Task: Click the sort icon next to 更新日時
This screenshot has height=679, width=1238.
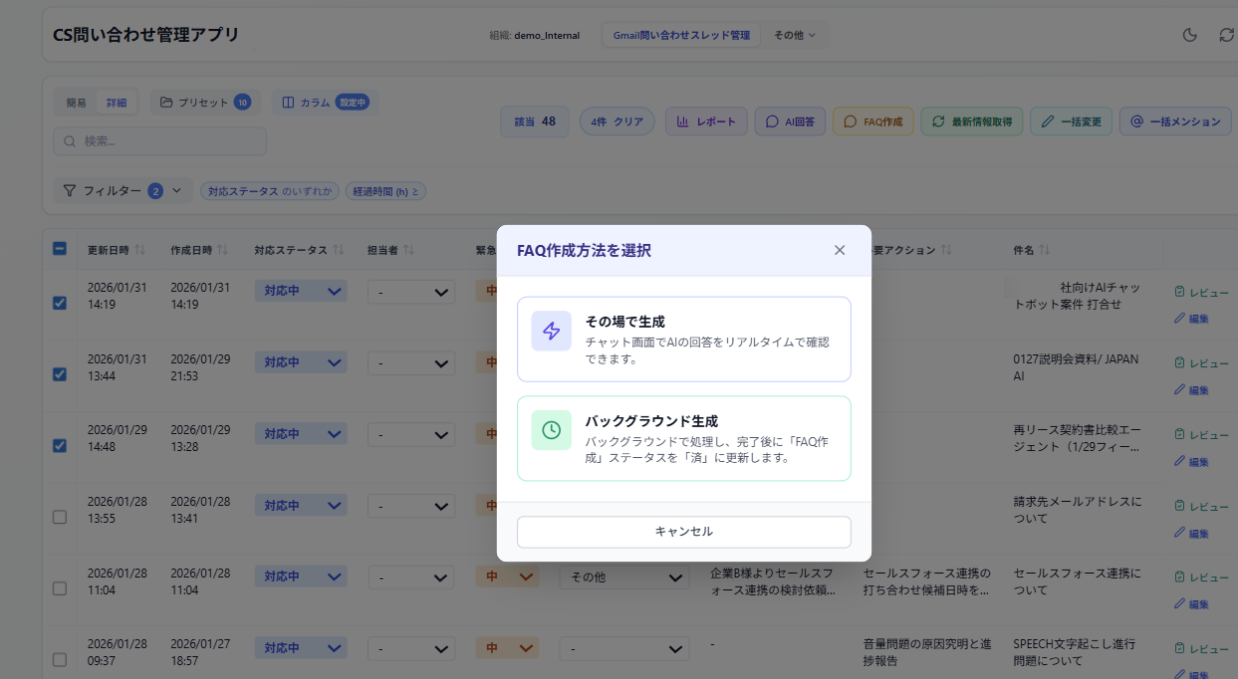Action: click(x=140, y=249)
